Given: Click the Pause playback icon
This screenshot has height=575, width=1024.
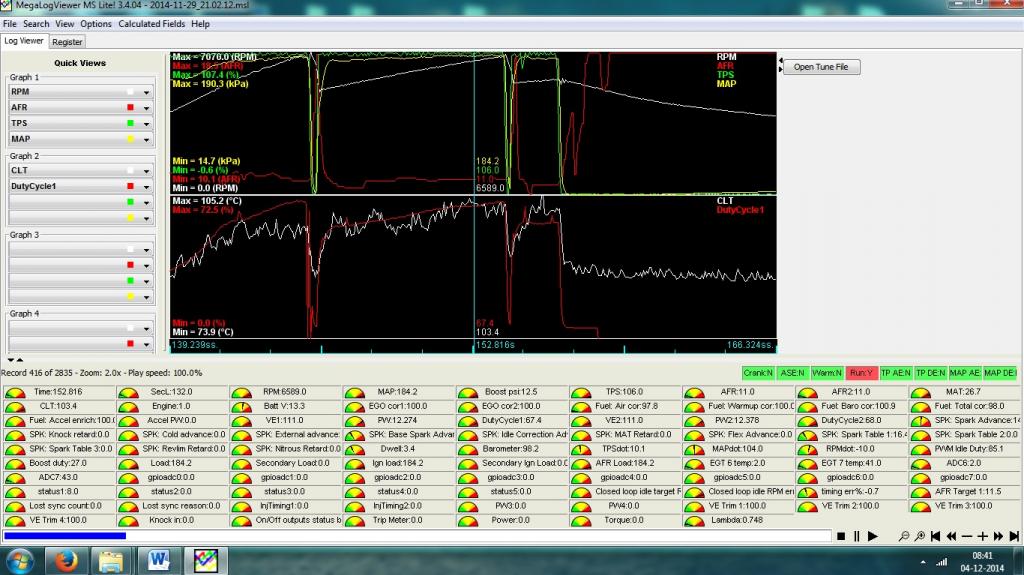Looking at the screenshot, I should [x=856, y=536].
